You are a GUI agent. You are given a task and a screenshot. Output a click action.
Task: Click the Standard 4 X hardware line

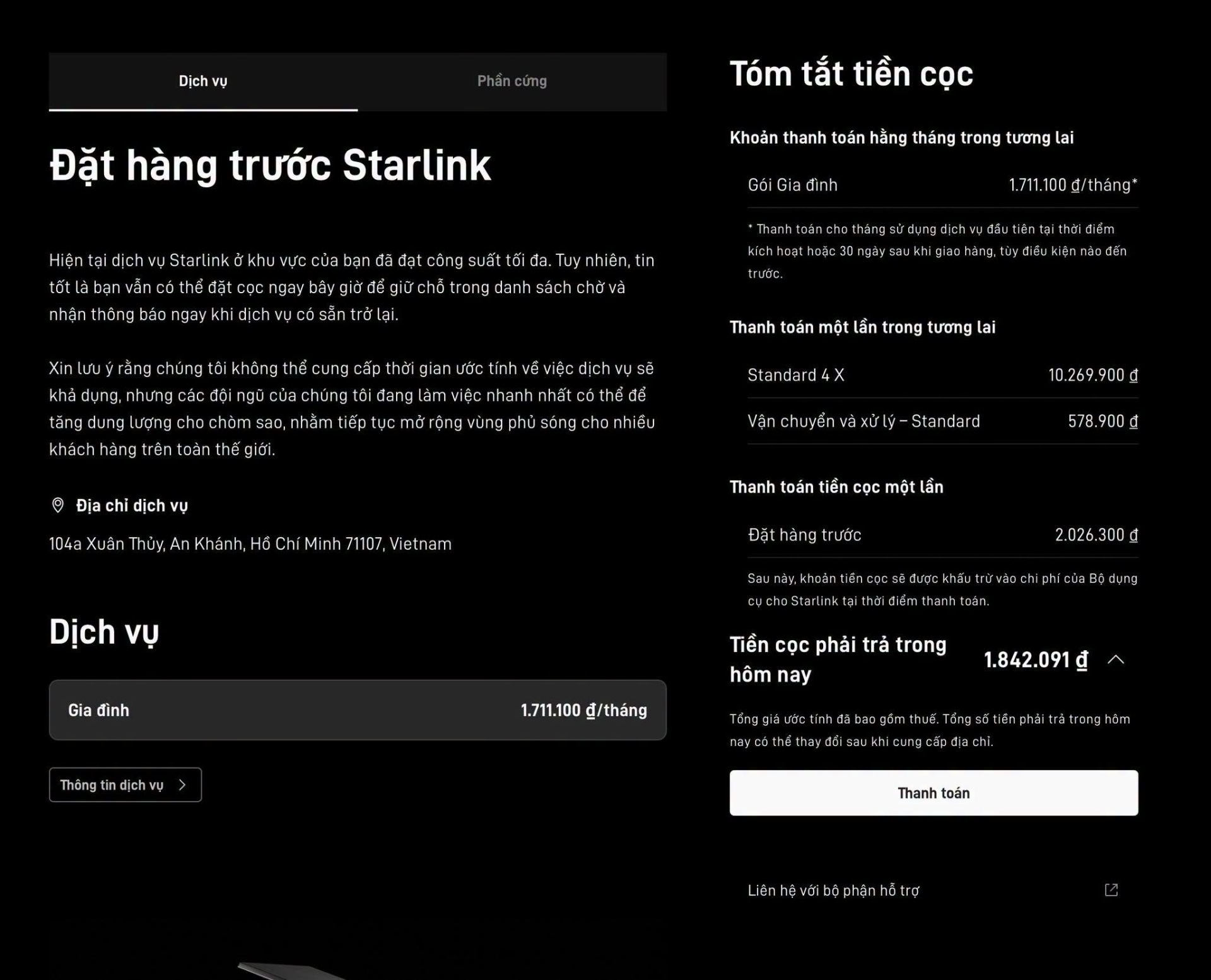(x=943, y=375)
